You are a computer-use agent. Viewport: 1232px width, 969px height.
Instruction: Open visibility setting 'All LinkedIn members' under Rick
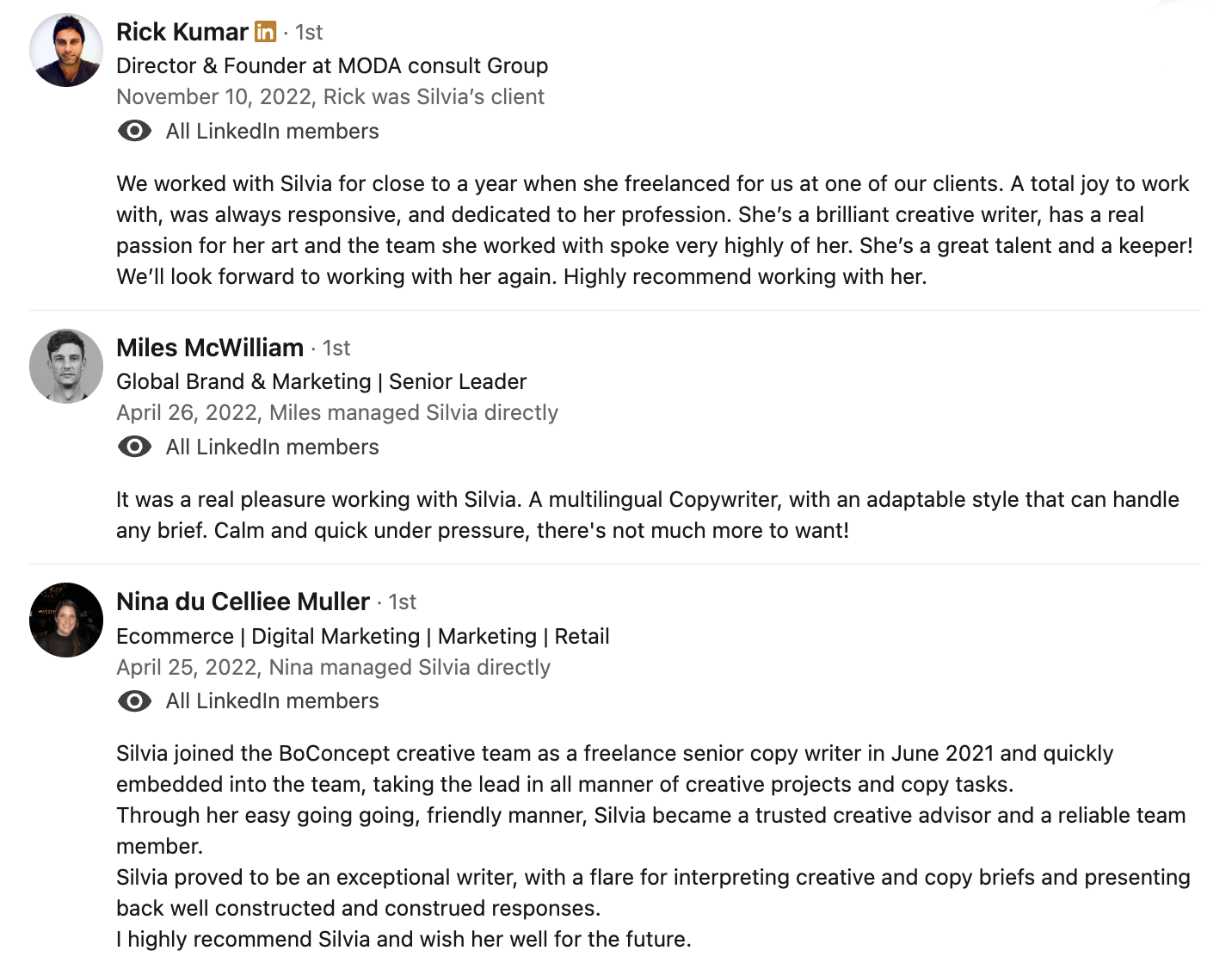tap(272, 131)
